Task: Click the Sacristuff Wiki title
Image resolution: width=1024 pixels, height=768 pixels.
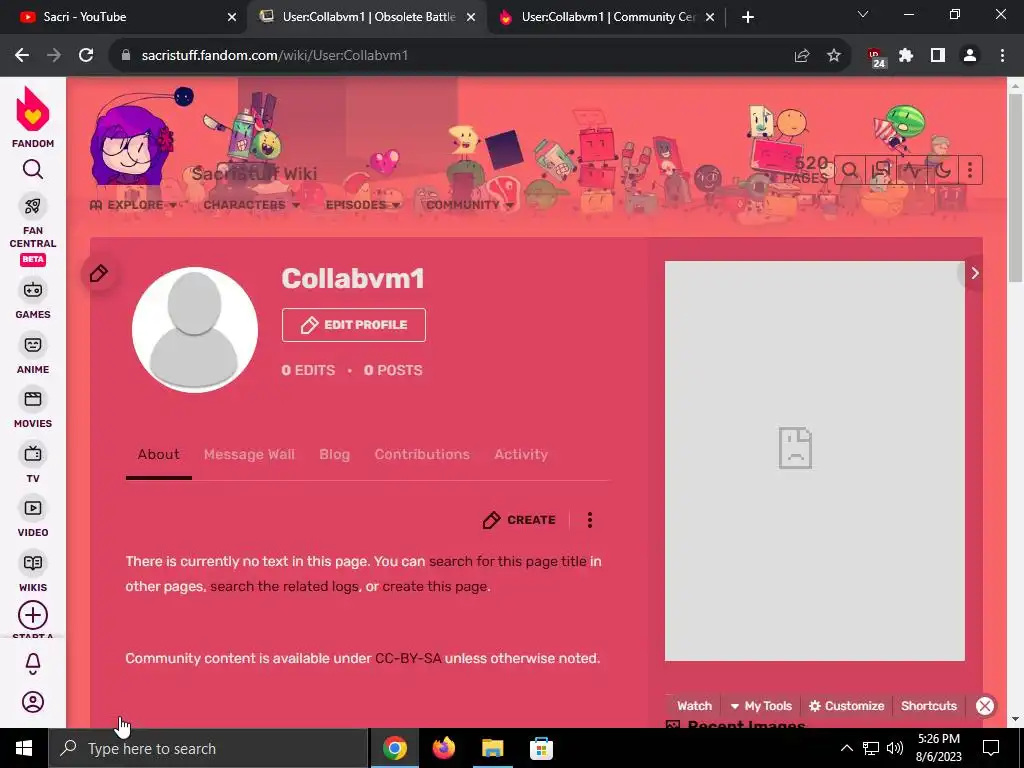Action: (x=254, y=174)
